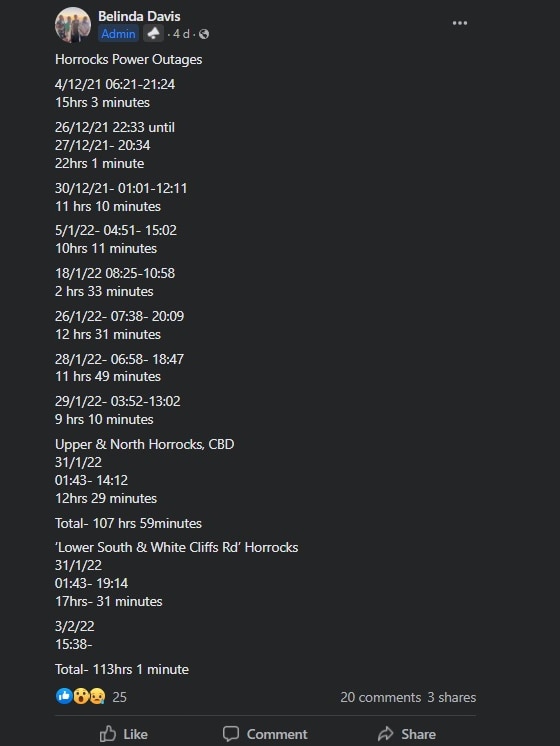
Task: Click the wow face reaction icon
Action: pyautogui.click(x=81, y=697)
